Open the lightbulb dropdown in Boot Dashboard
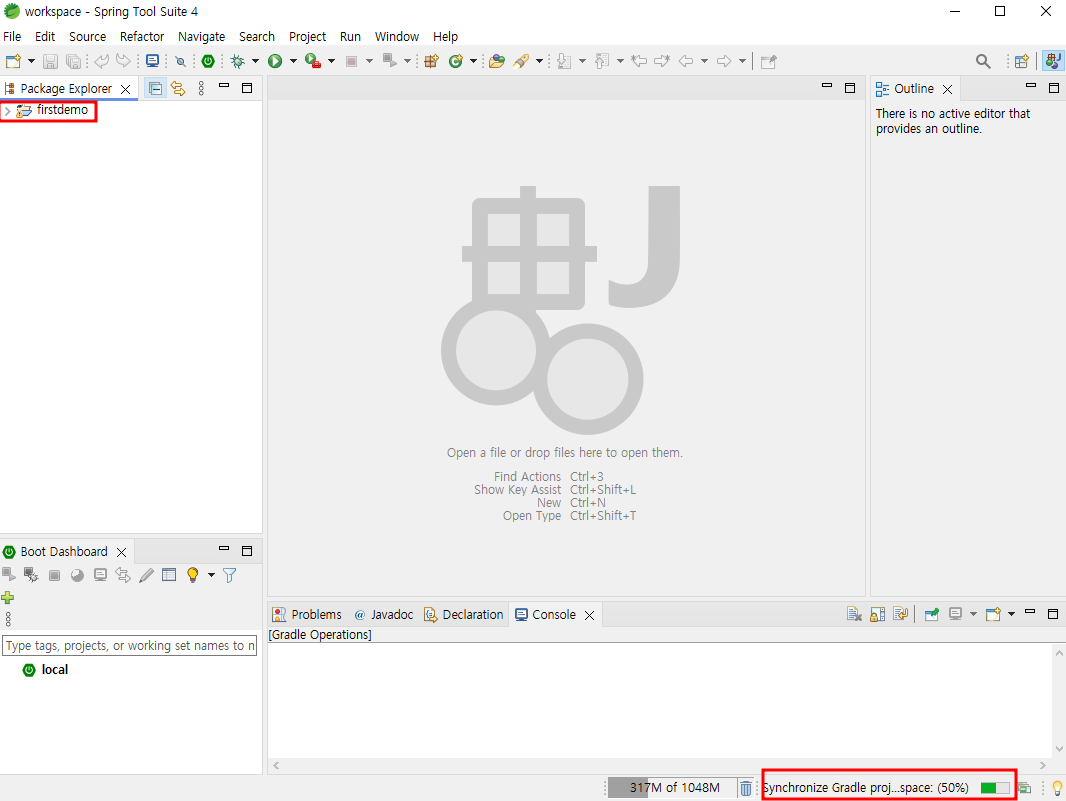This screenshot has height=801, width=1066. [x=211, y=575]
